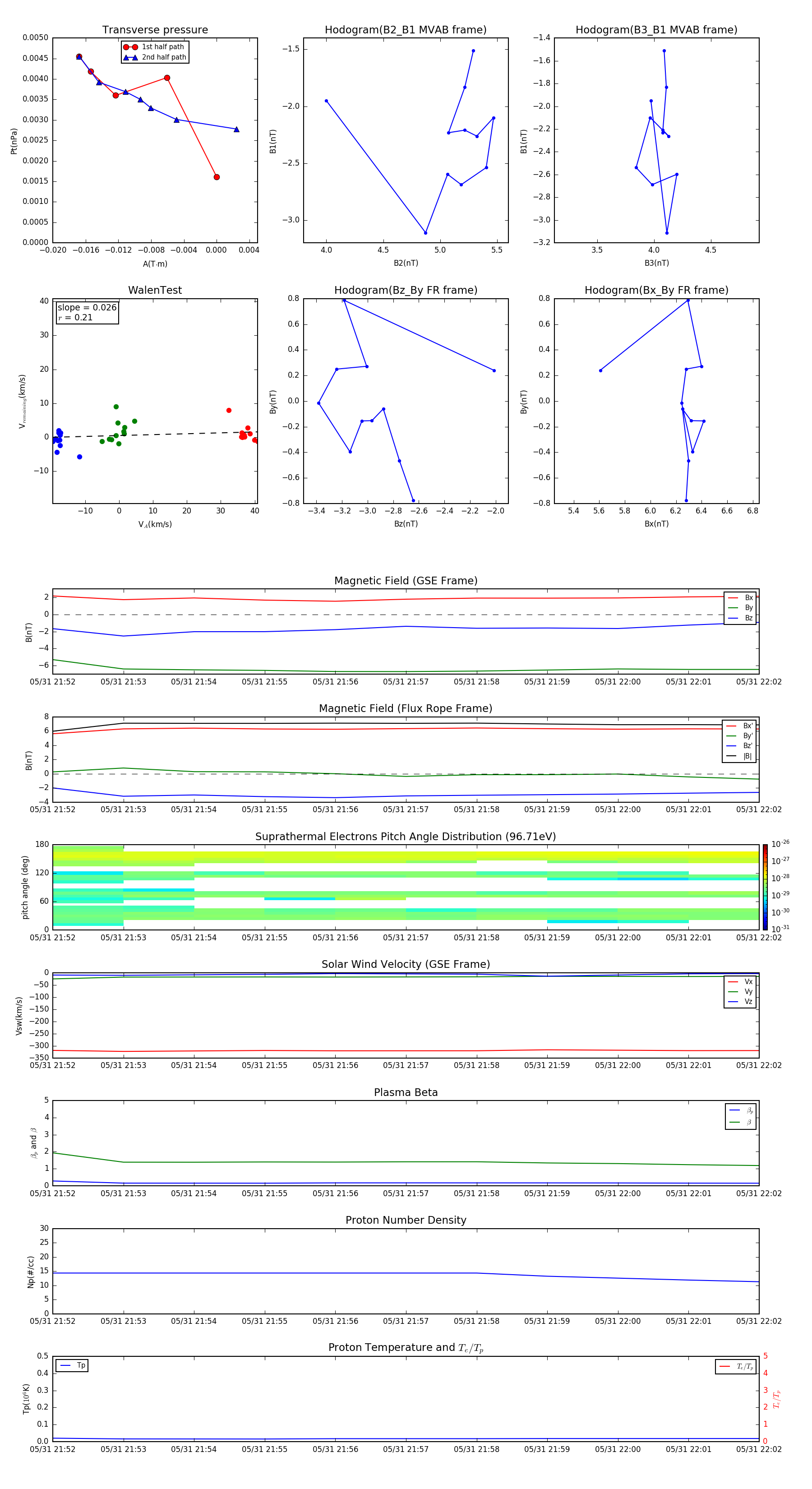Click the "Magnetic Field (Flux Rope Frame)" title
The height and width of the screenshot is (1489, 812).
406,709
